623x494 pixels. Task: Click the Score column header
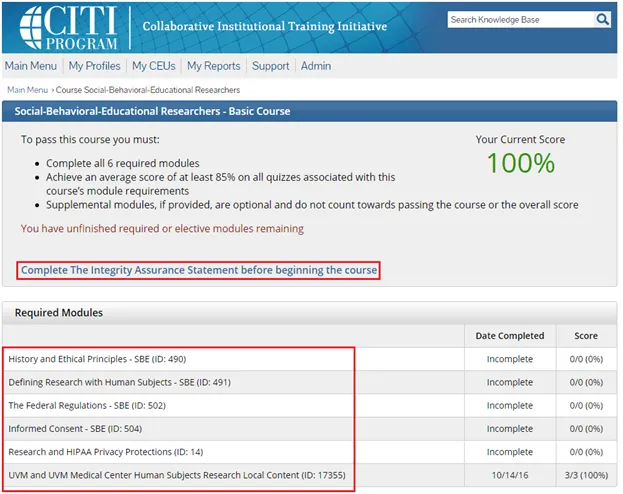585,336
